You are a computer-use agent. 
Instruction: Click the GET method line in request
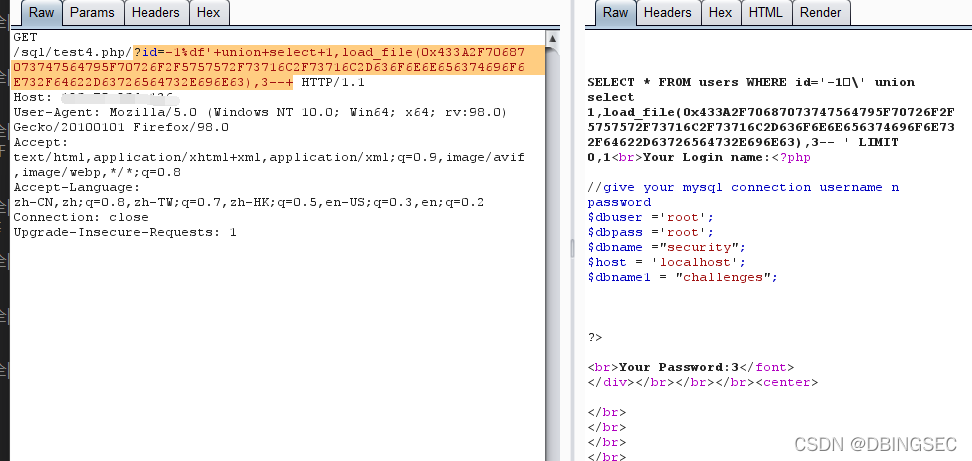click(25, 37)
